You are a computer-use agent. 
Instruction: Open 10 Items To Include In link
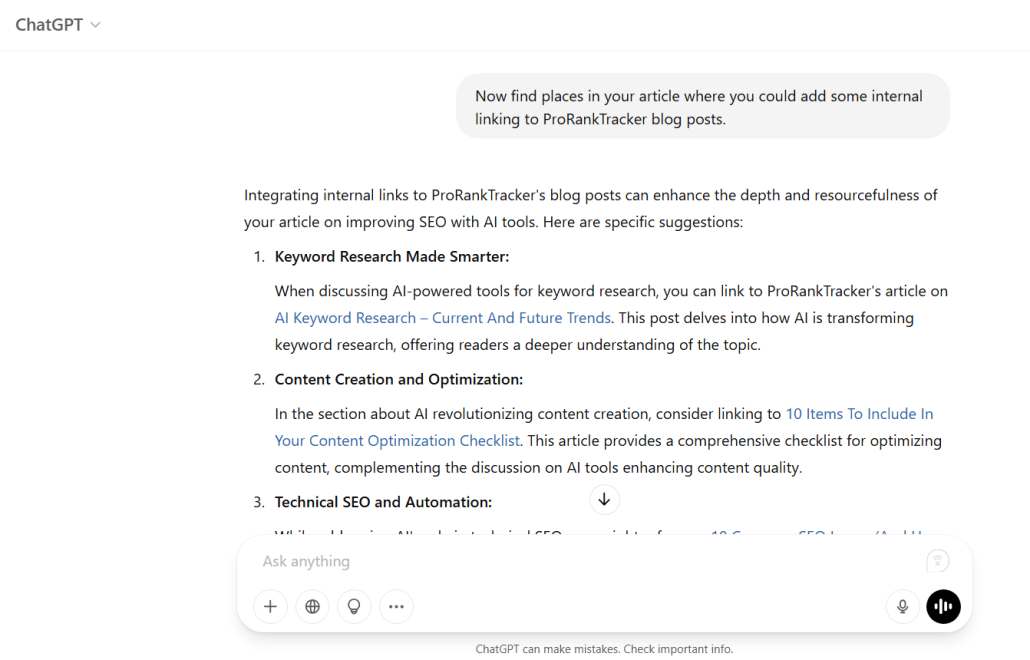point(859,414)
